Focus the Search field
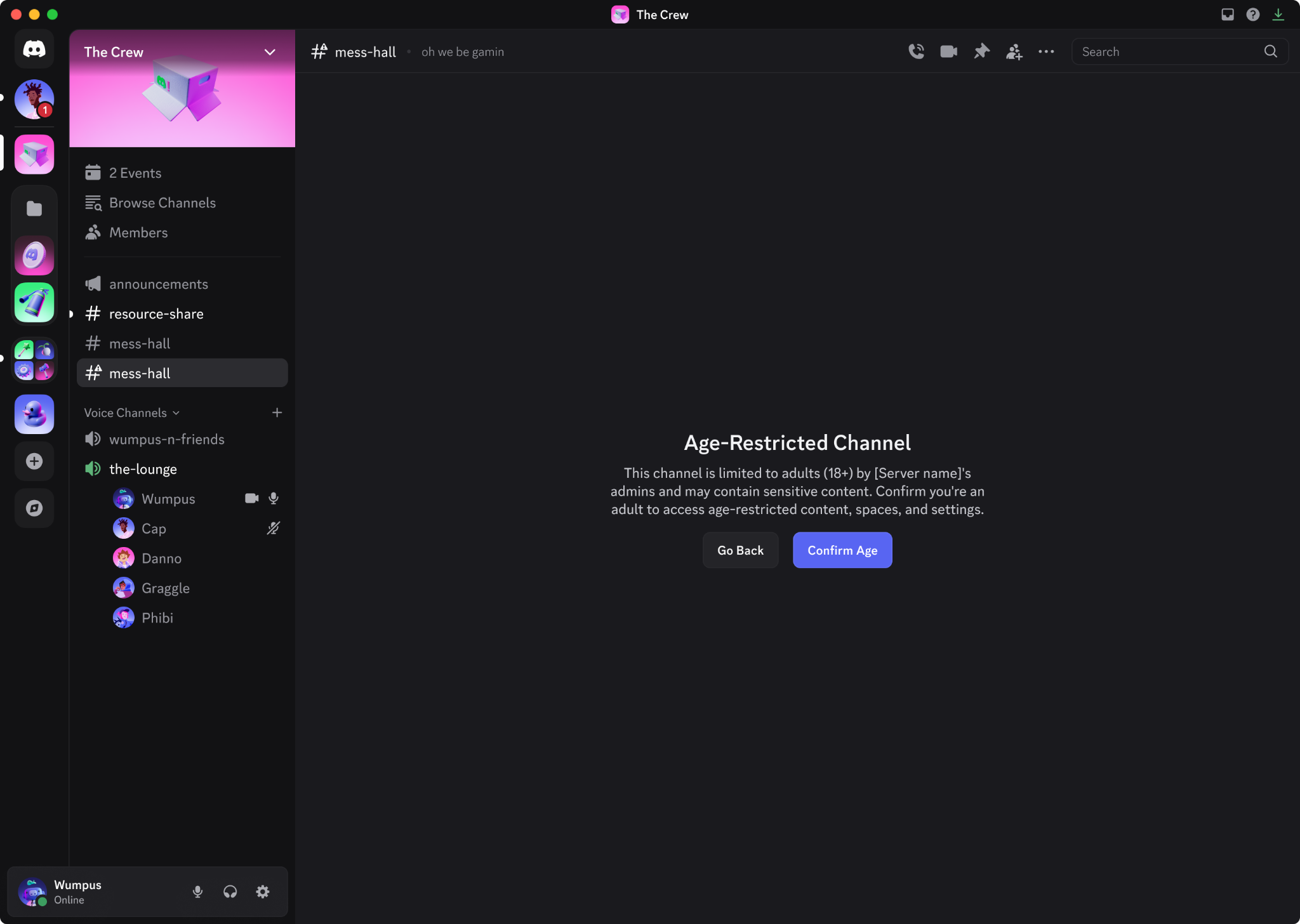This screenshot has width=1300, height=924. (1180, 51)
